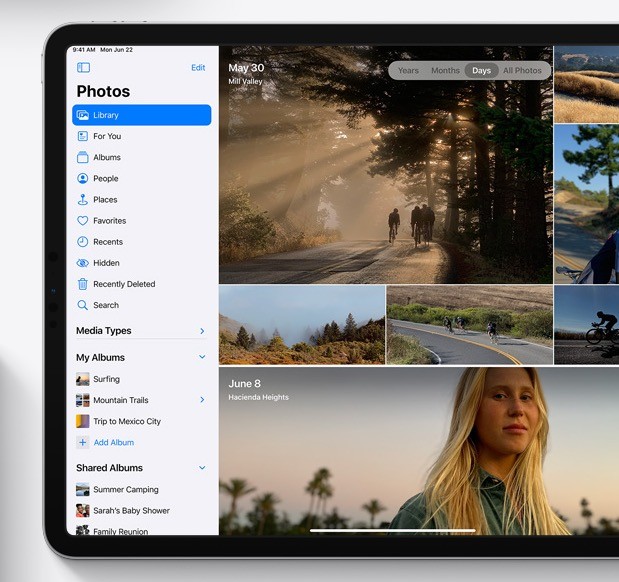Select the For You label
619x582 pixels.
[107, 136]
